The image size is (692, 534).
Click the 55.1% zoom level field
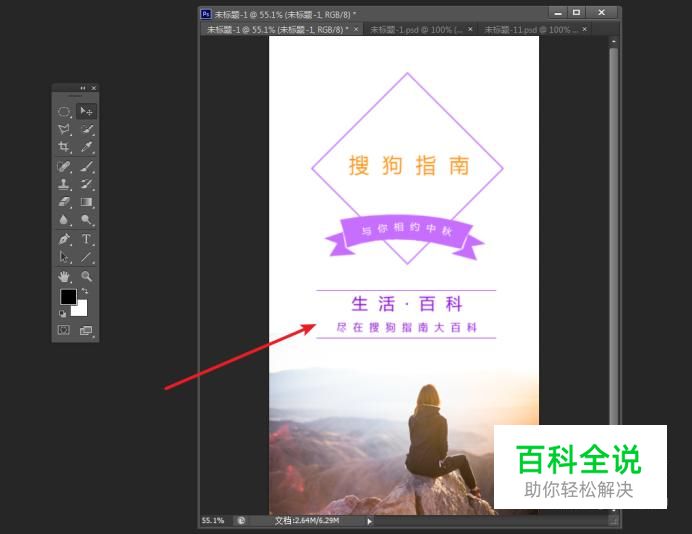pos(213,521)
